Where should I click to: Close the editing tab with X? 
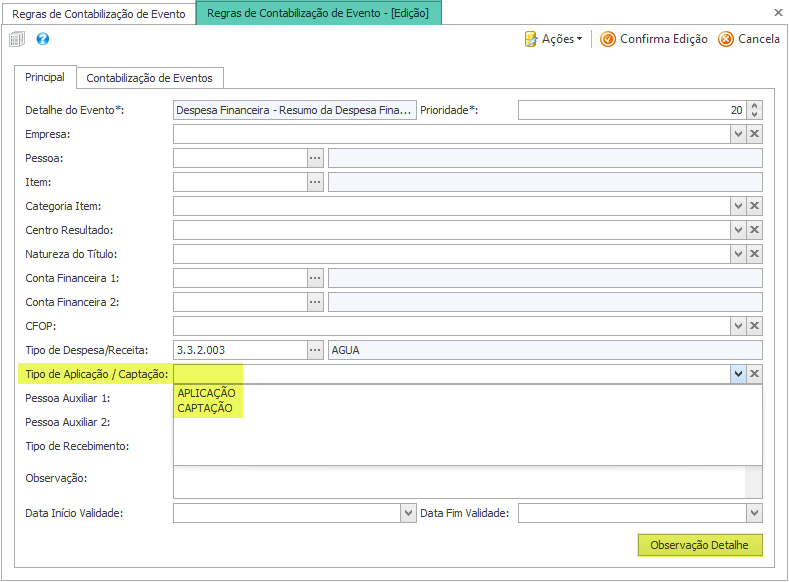click(778, 13)
